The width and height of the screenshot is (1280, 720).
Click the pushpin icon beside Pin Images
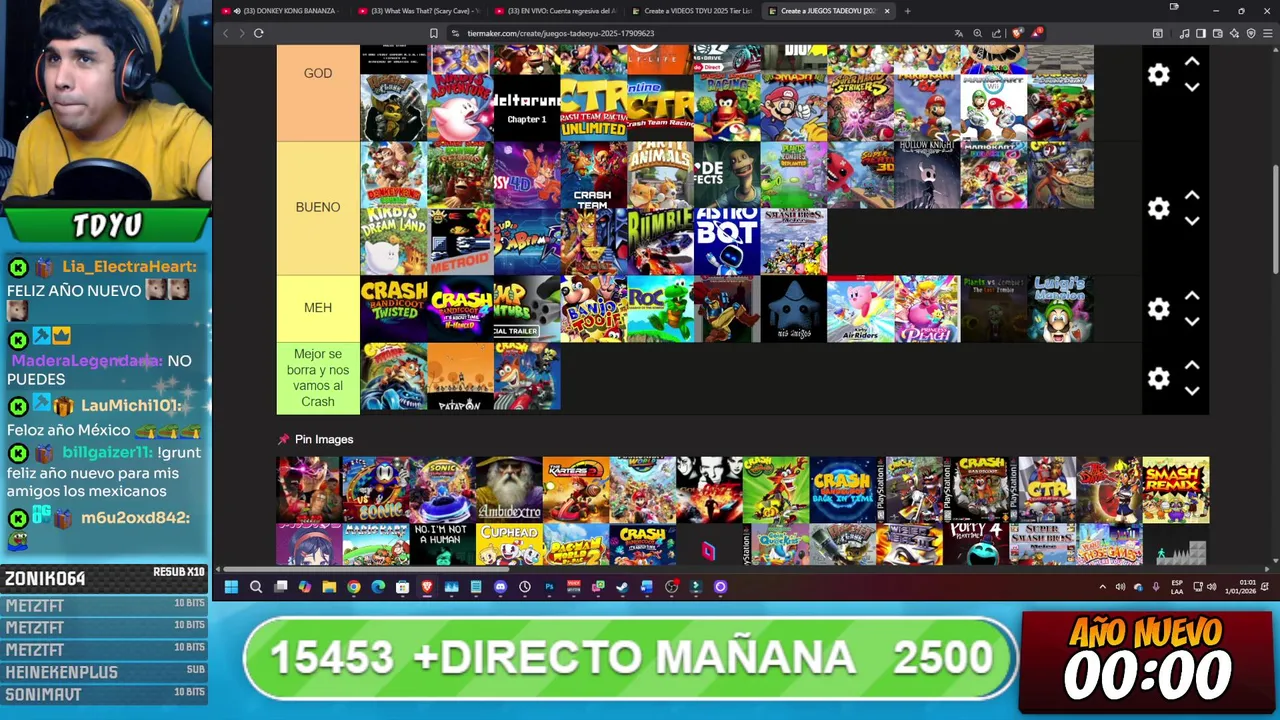(x=283, y=439)
